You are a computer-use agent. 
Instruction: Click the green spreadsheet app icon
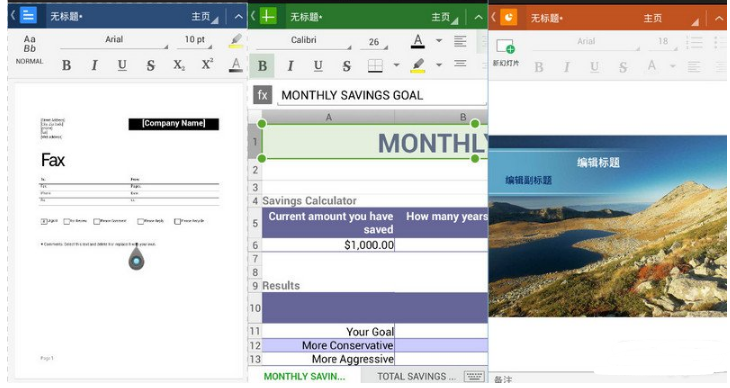coord(268,16)
